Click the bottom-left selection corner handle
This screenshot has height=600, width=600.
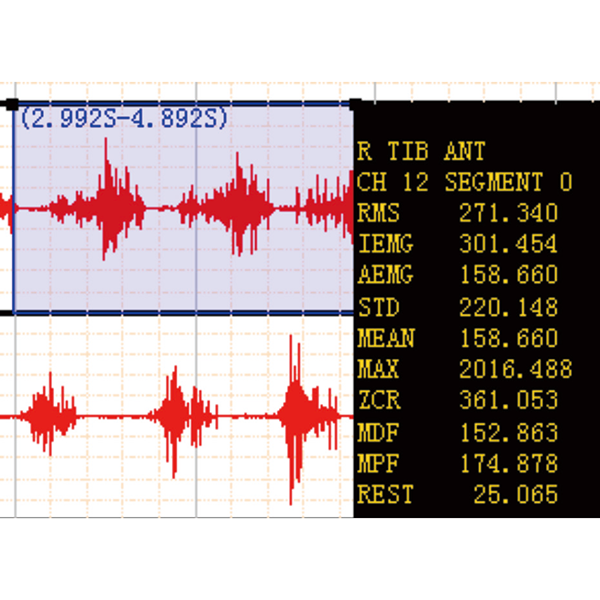pyautogui.click(x=12, y=312)
